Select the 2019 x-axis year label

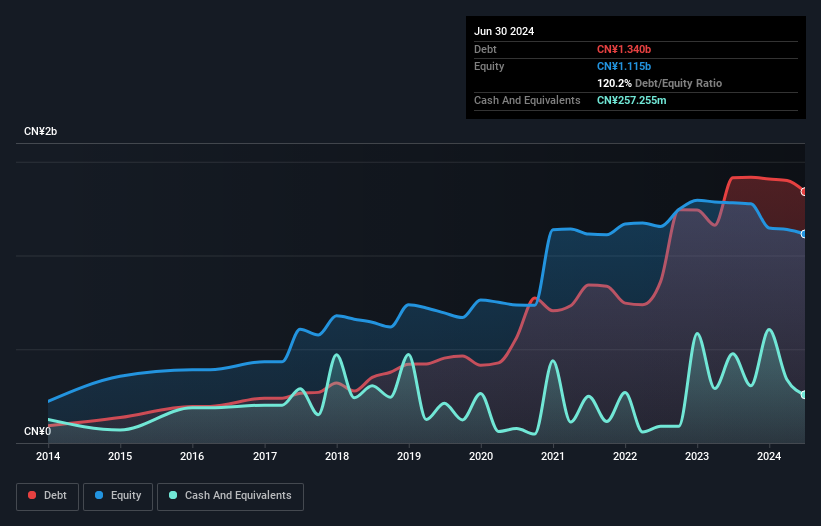click(x=409, y=457)
